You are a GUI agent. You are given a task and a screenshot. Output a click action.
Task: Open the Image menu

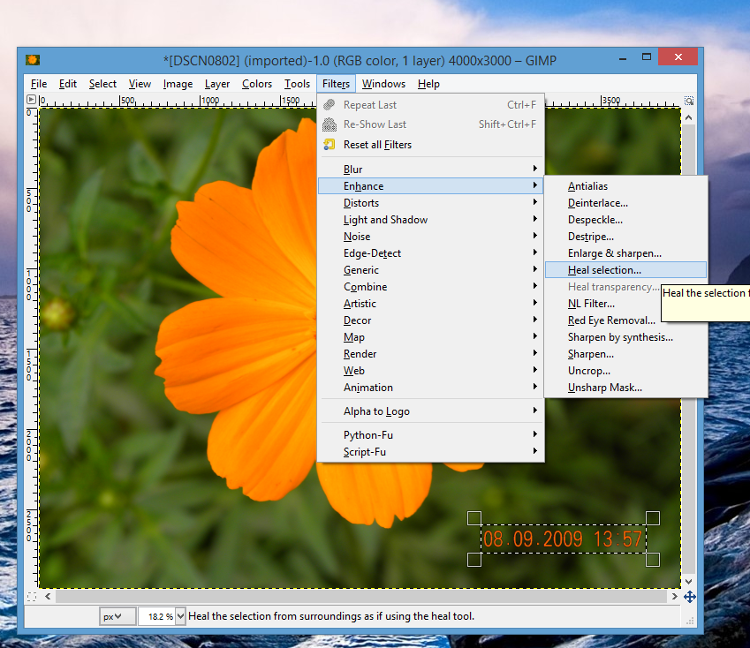point(177,84)
